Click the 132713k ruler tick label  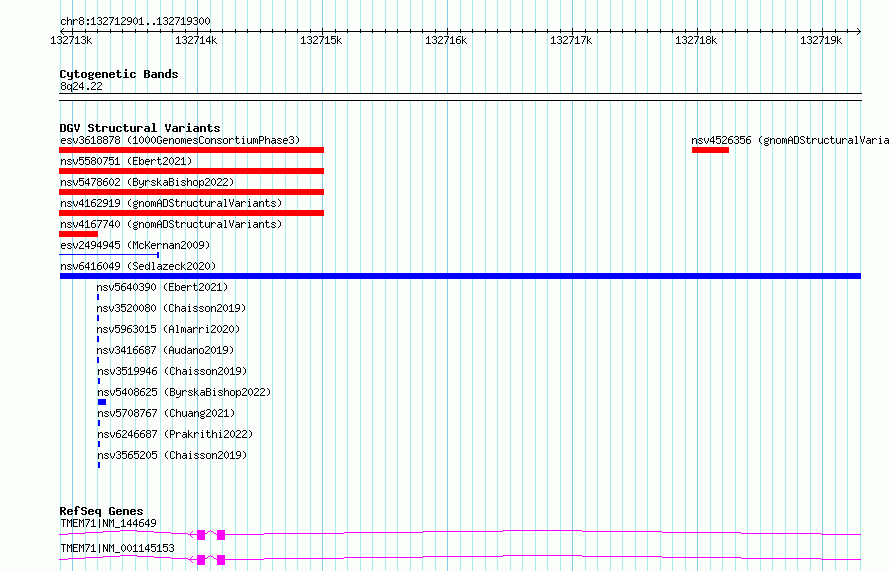point(71,40)
